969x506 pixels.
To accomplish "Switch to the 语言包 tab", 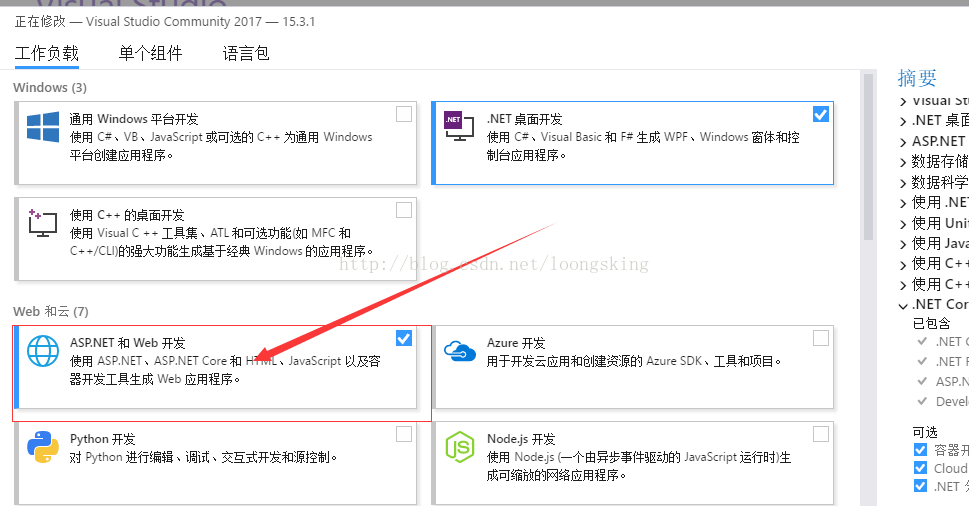I will (x=246, y=53).
